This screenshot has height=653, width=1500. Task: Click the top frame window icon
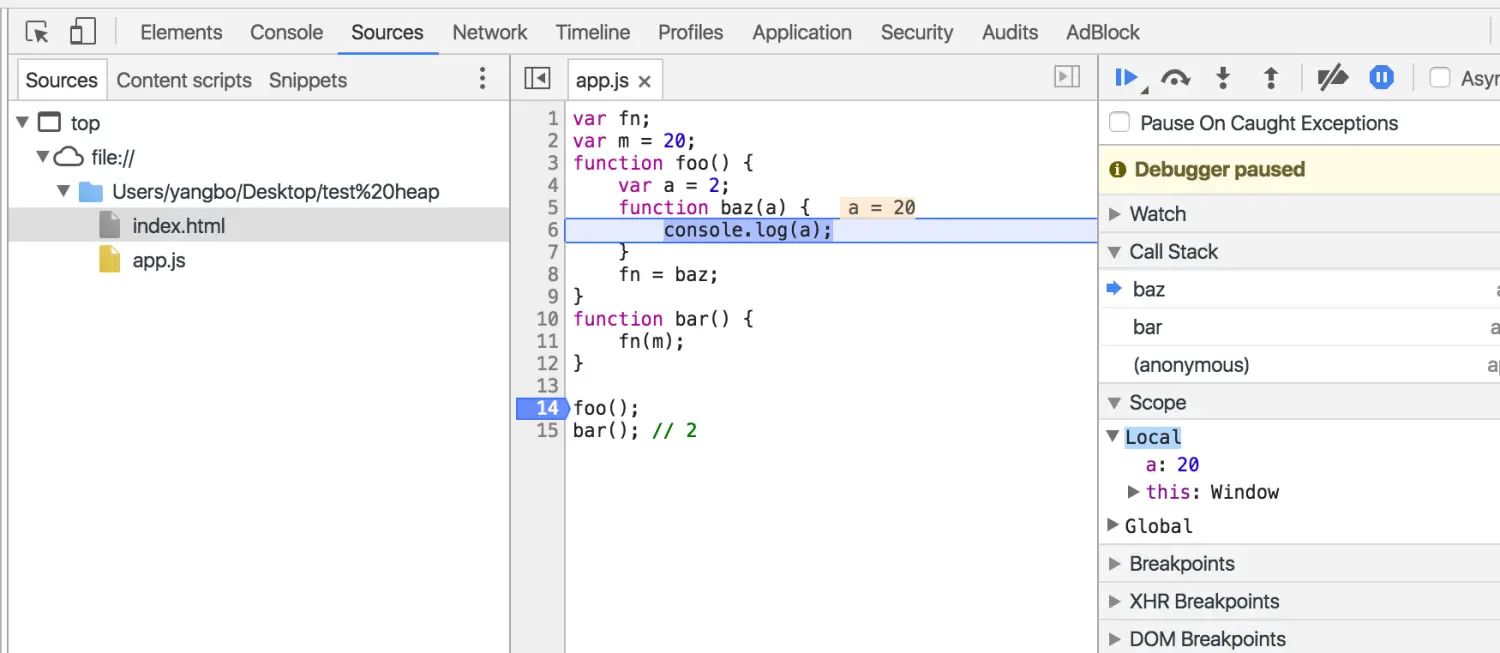(49, 122)
